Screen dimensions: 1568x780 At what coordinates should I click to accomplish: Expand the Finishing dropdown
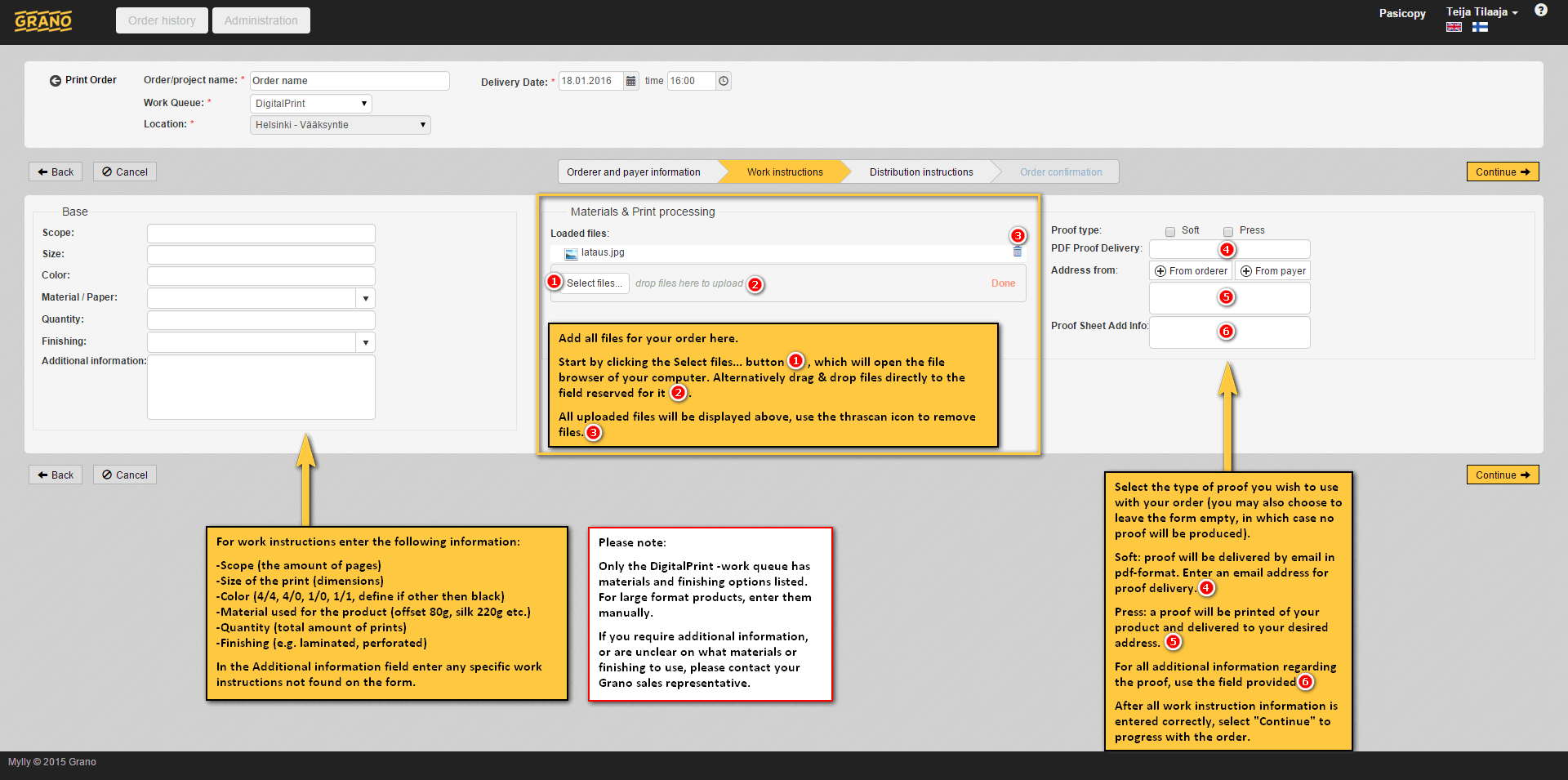point(366,342)
